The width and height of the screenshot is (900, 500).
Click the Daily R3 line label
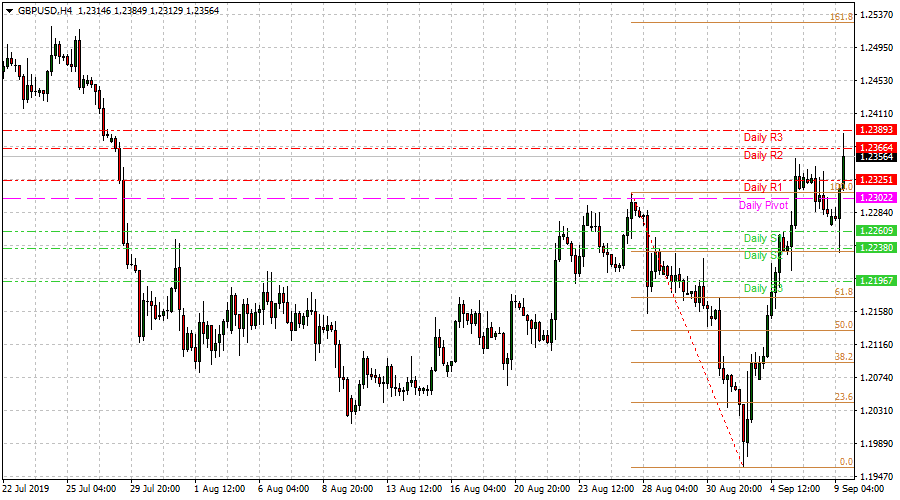(763, 137)
